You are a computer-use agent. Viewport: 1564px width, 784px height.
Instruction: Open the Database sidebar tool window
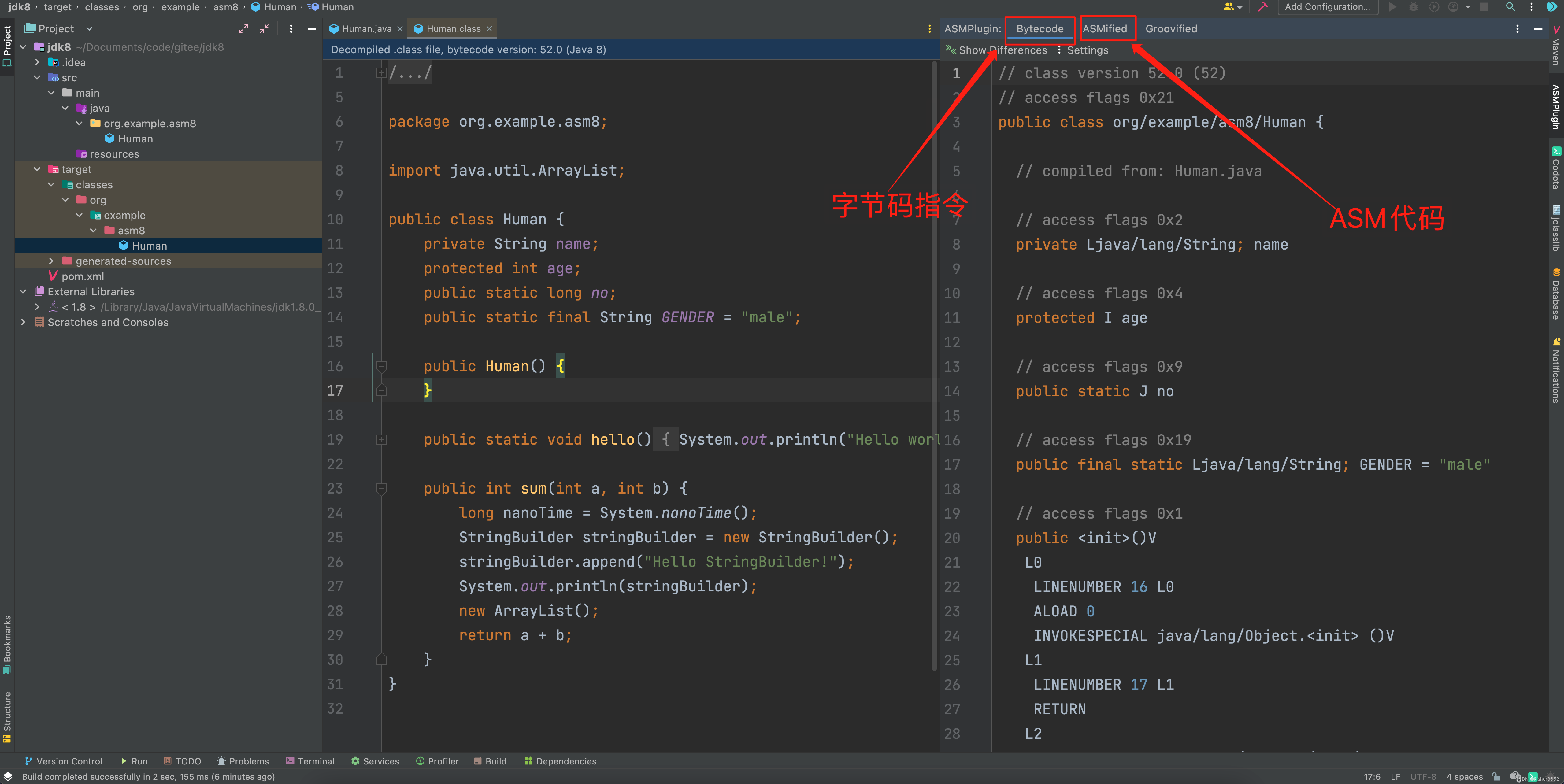click(1556, 294)
